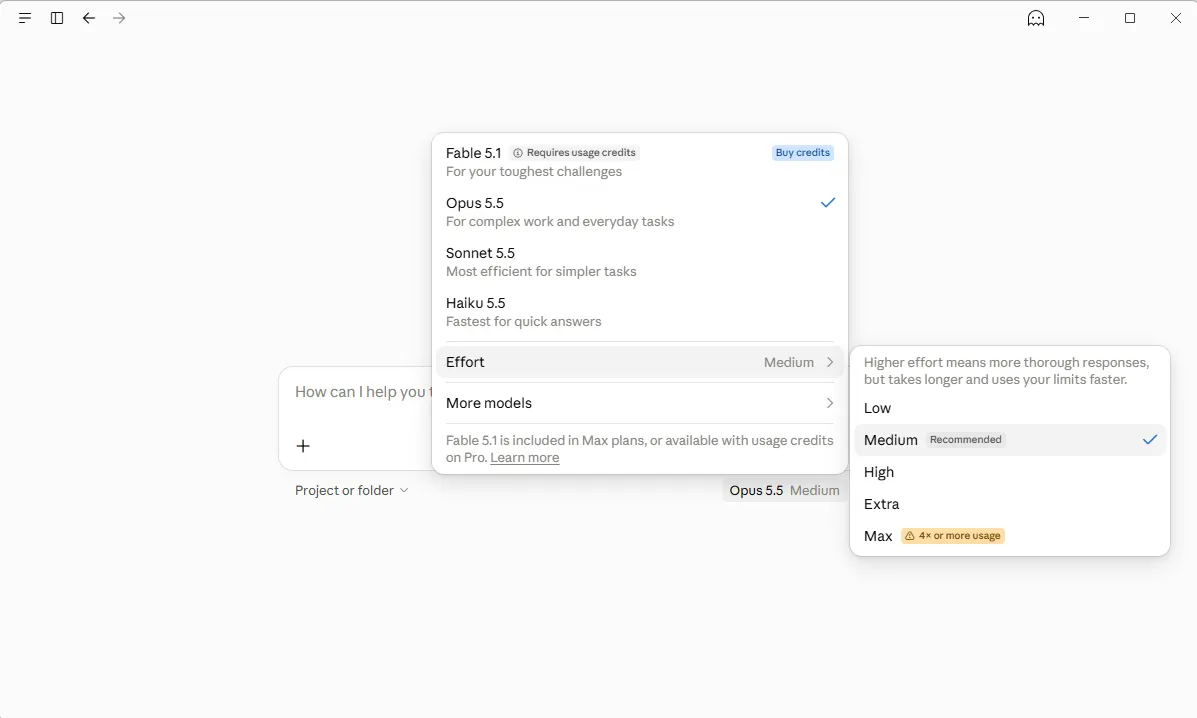Select Max effort level
Image resolution: width=1197 pixels, height=718 pixels.
(x=1009, y=536)
